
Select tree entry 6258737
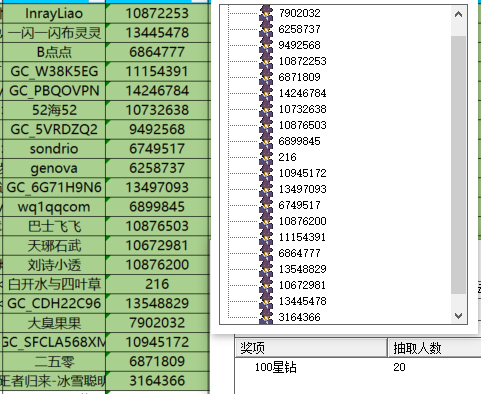[299, 29]
